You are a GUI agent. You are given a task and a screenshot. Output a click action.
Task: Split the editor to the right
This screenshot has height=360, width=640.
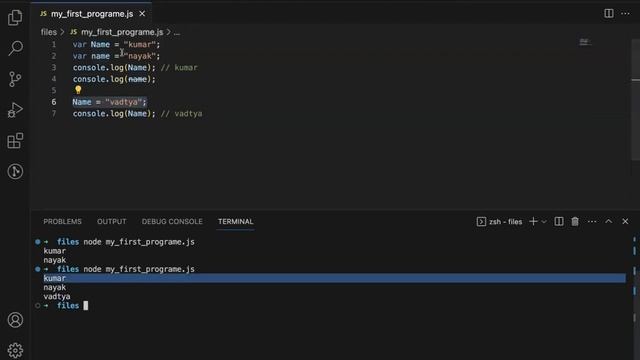(609, 13)
